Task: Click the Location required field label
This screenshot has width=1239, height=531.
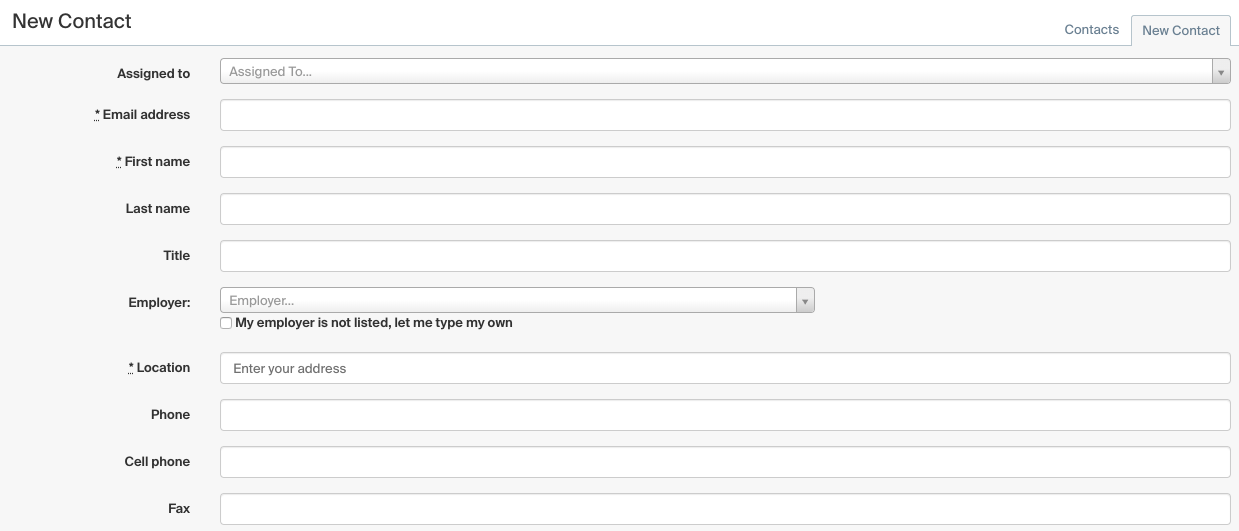Action: pyautogui.click(x=159, y=368)
